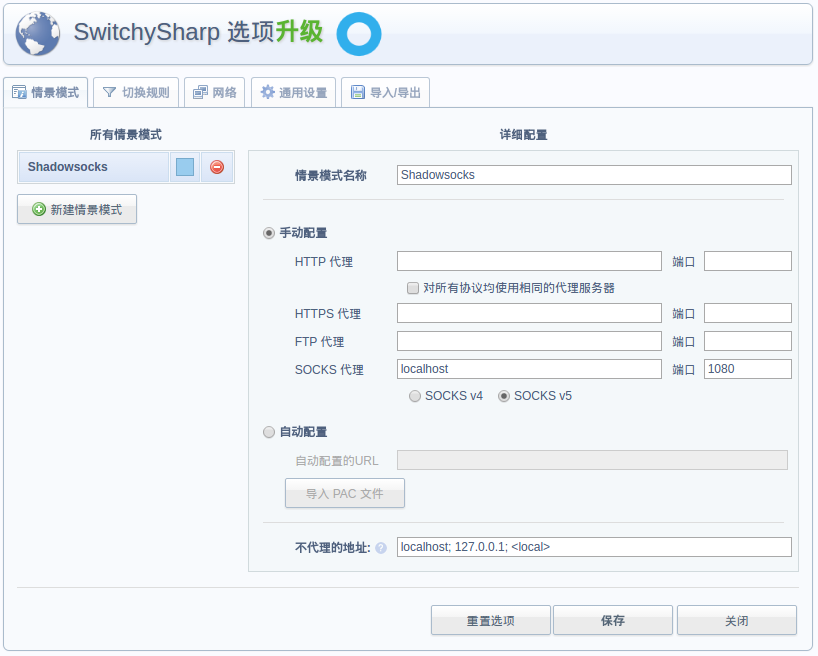Open the 网络 tab
818x656 pixels.
pyautogui.click(x=214, y=92)
